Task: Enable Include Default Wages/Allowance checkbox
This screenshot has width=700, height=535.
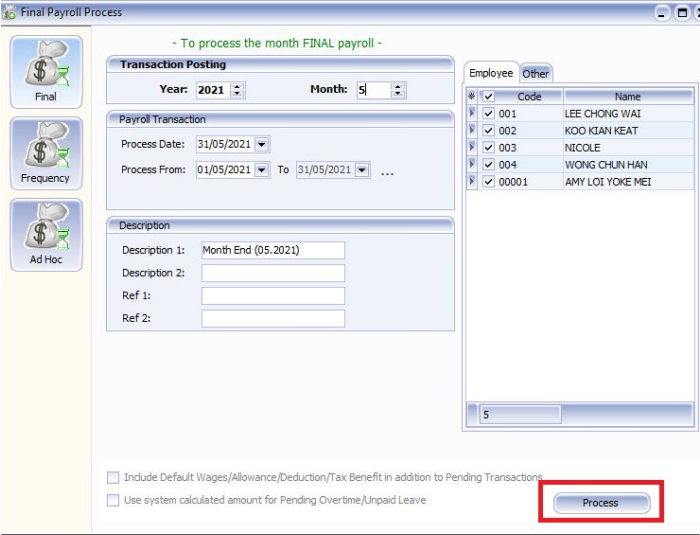Action: click(x=113, y=478)
